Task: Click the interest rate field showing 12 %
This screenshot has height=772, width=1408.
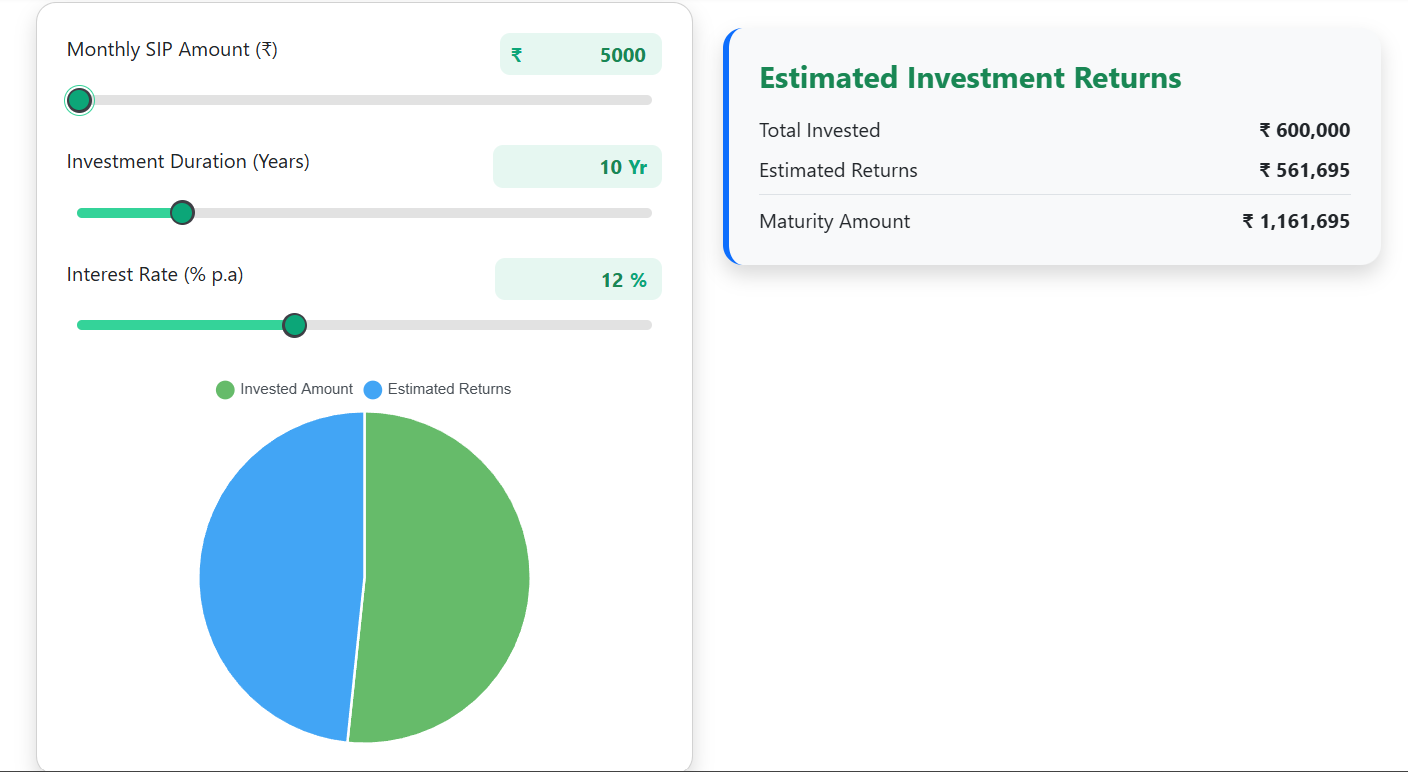Action: point(578,280)
